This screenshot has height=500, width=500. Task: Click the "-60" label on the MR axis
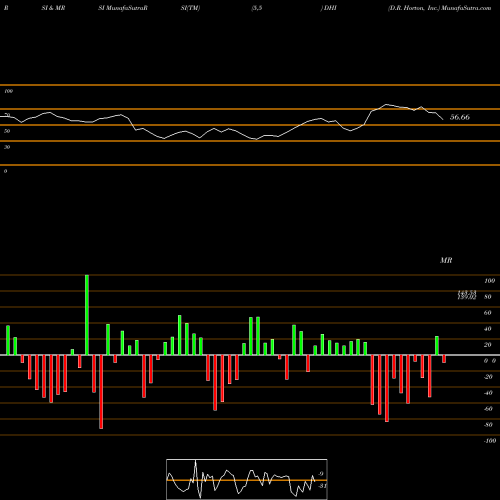click(488, 409)
